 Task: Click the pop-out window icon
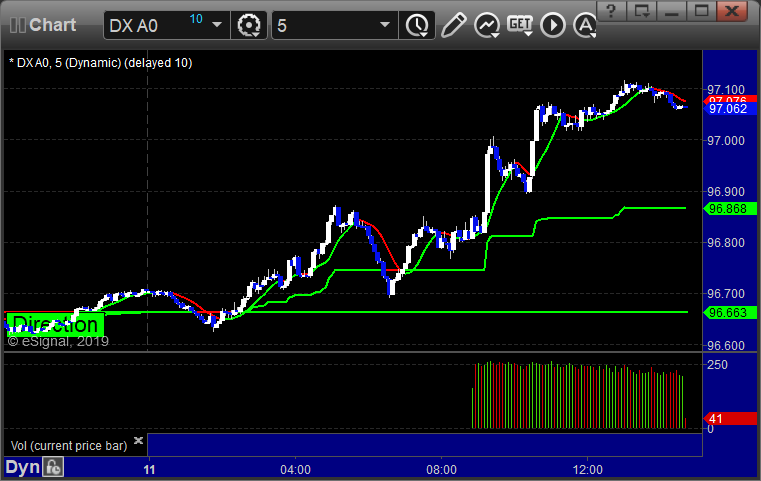pos(642,10)
